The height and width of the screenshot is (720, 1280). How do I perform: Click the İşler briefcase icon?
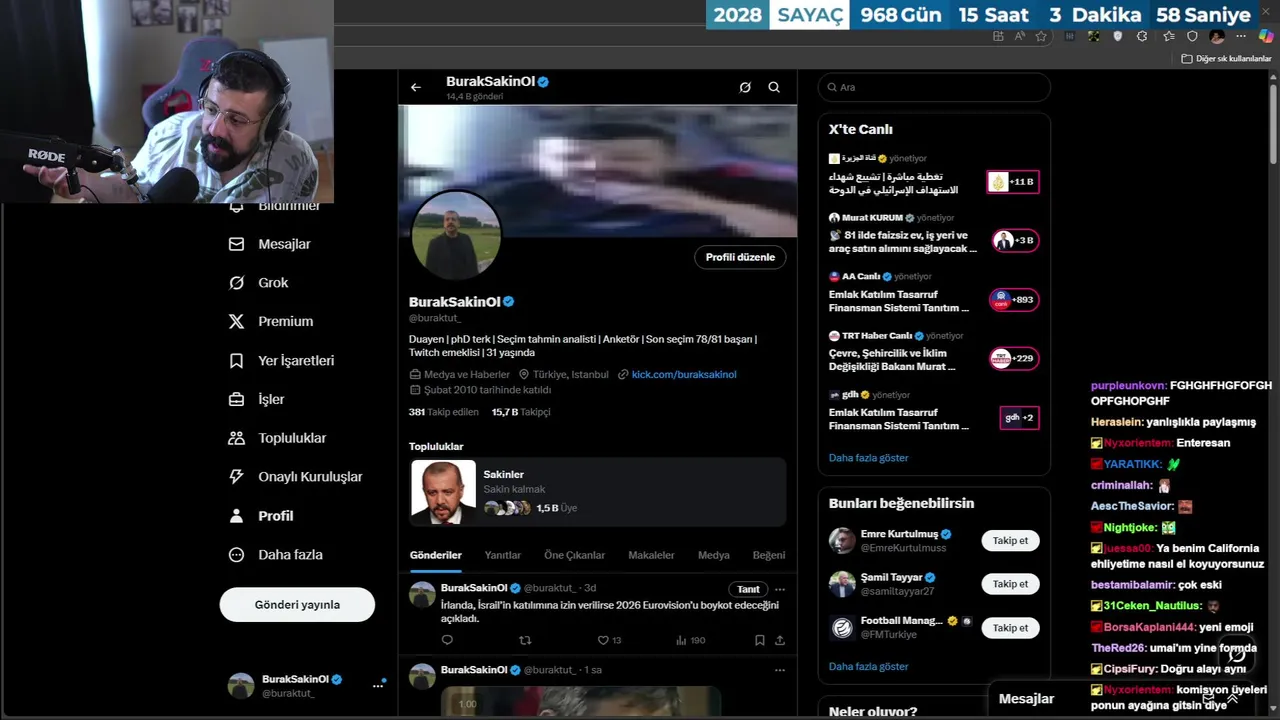tap(236, 399)
